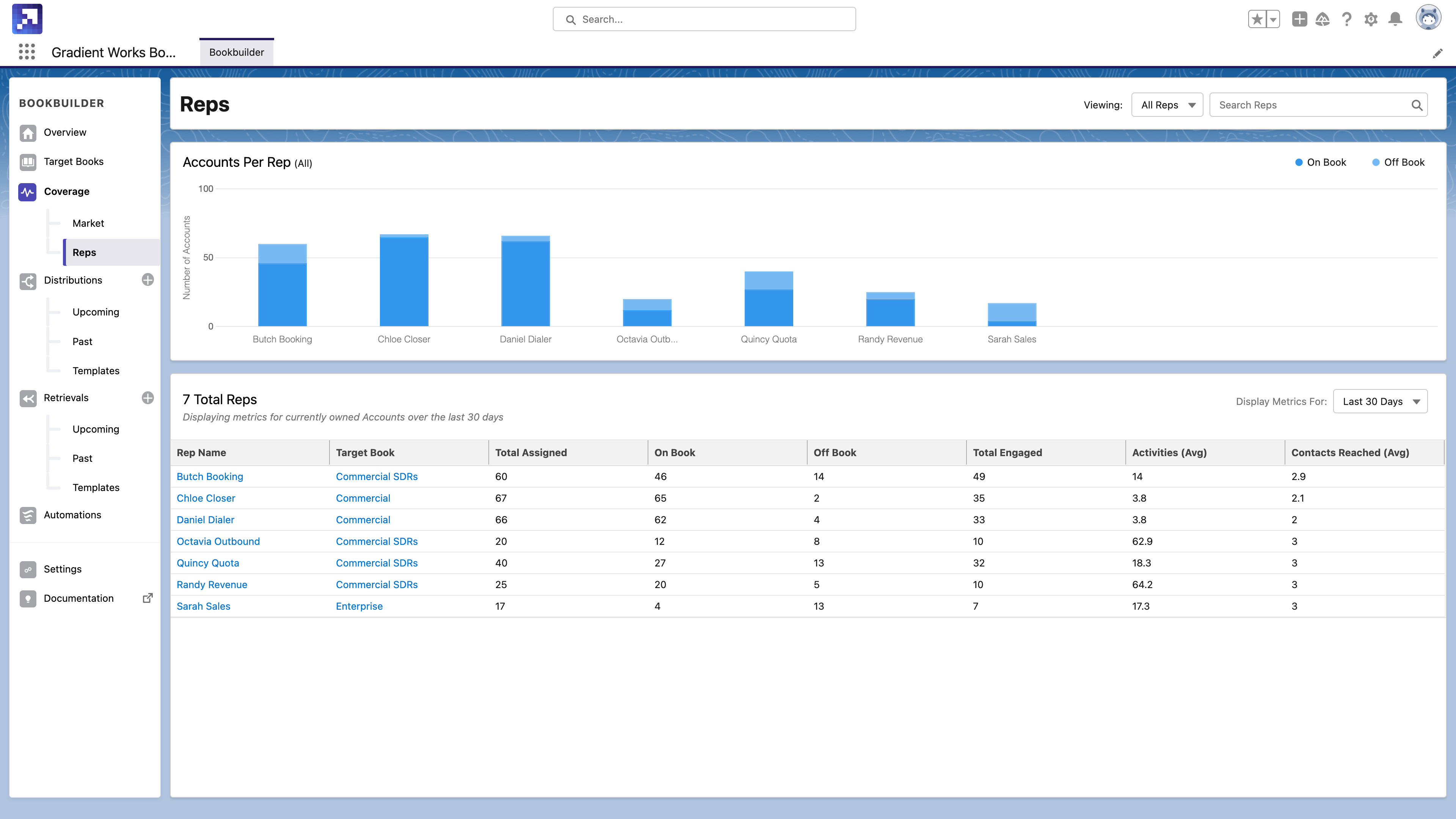Open the All Reps viewing dropdown
1456x819 pixels.
click(1168, 104)
